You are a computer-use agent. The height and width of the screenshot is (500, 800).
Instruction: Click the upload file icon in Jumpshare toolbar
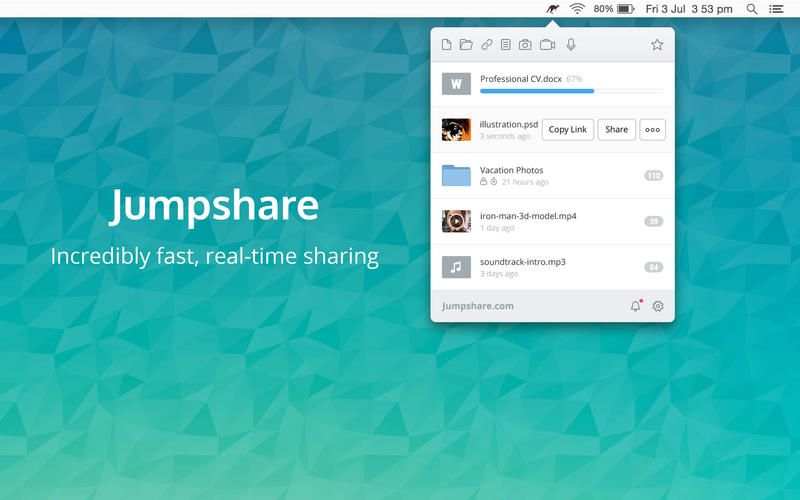pyautogui.click(x=446, y=44)
